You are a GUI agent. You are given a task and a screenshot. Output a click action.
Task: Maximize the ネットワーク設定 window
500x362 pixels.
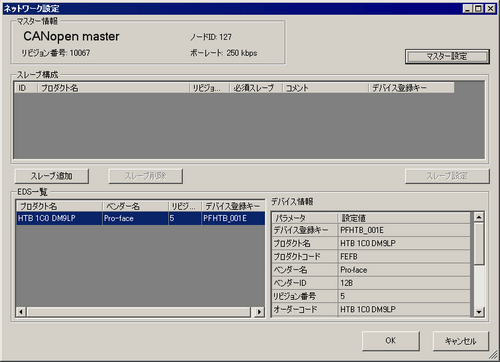[478, 9]
